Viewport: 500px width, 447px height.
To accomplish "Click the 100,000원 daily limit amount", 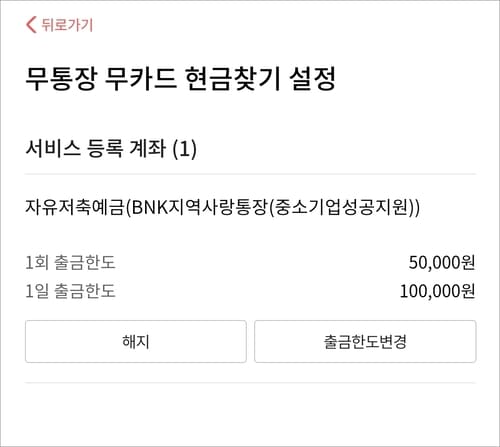I will (x=437, y=291).
